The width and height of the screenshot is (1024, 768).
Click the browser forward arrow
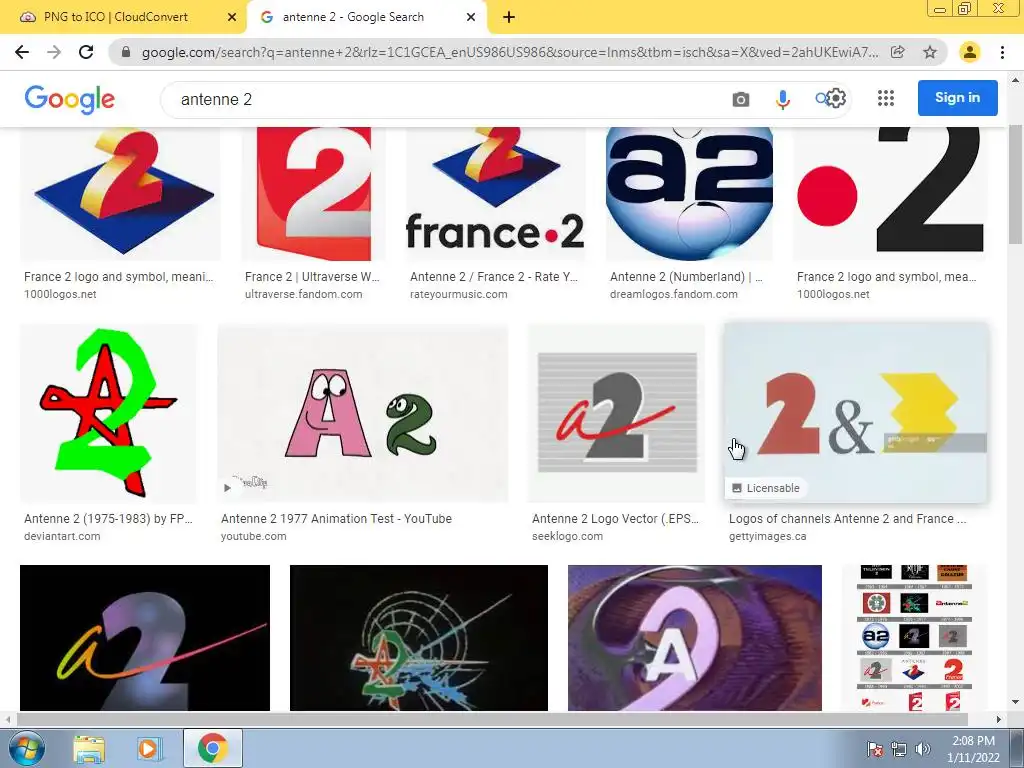coord(54,52)
